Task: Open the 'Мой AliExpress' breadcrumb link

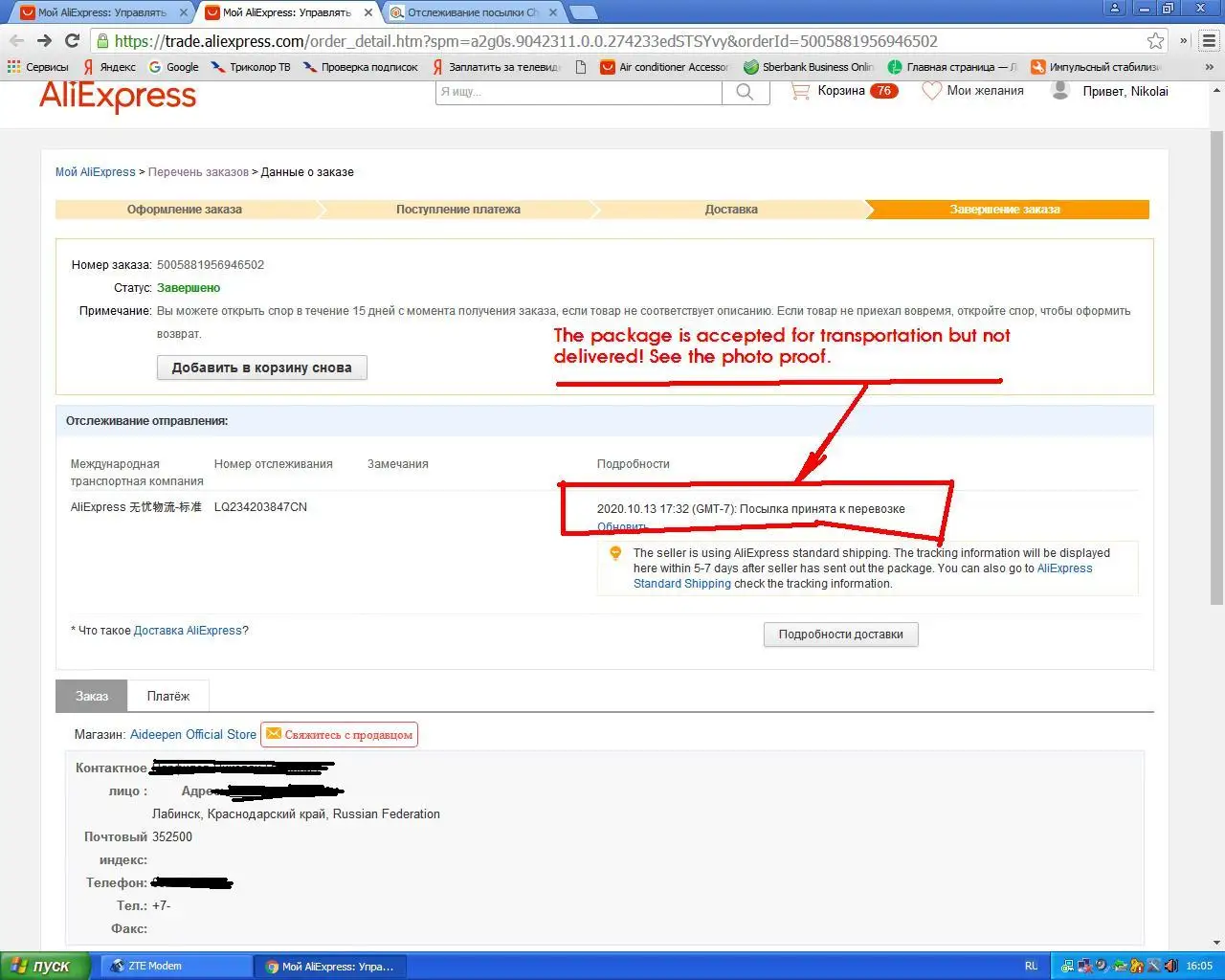Action: coord(95,172)
